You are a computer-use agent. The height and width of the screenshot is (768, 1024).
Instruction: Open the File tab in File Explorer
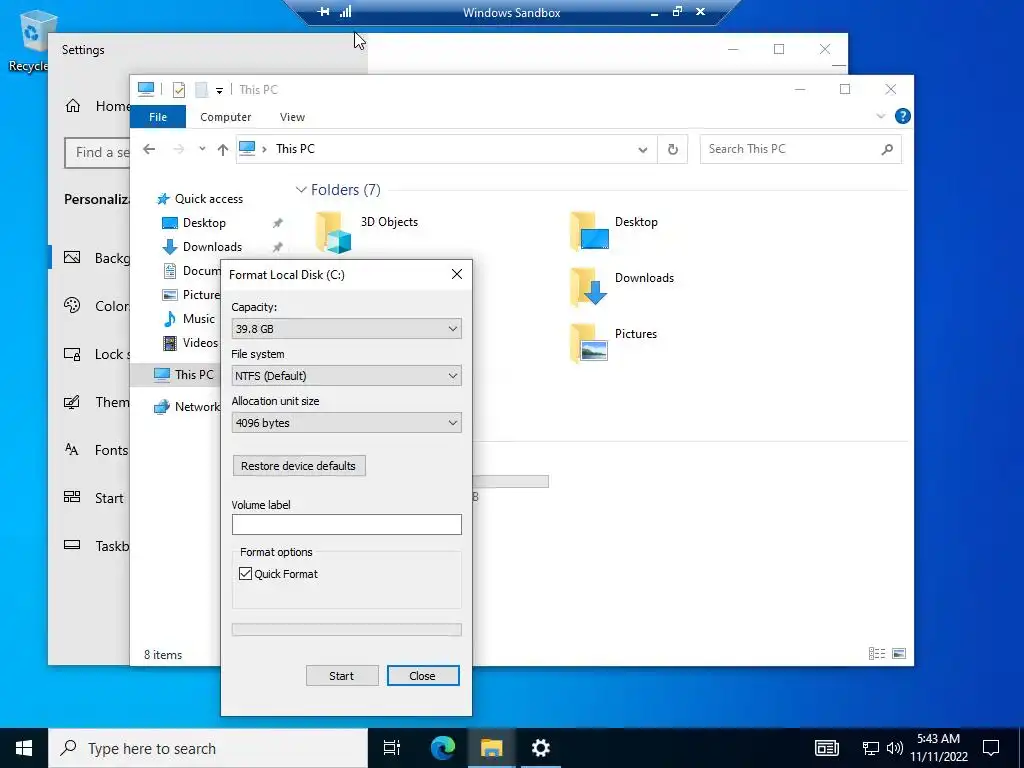(158, 117)
